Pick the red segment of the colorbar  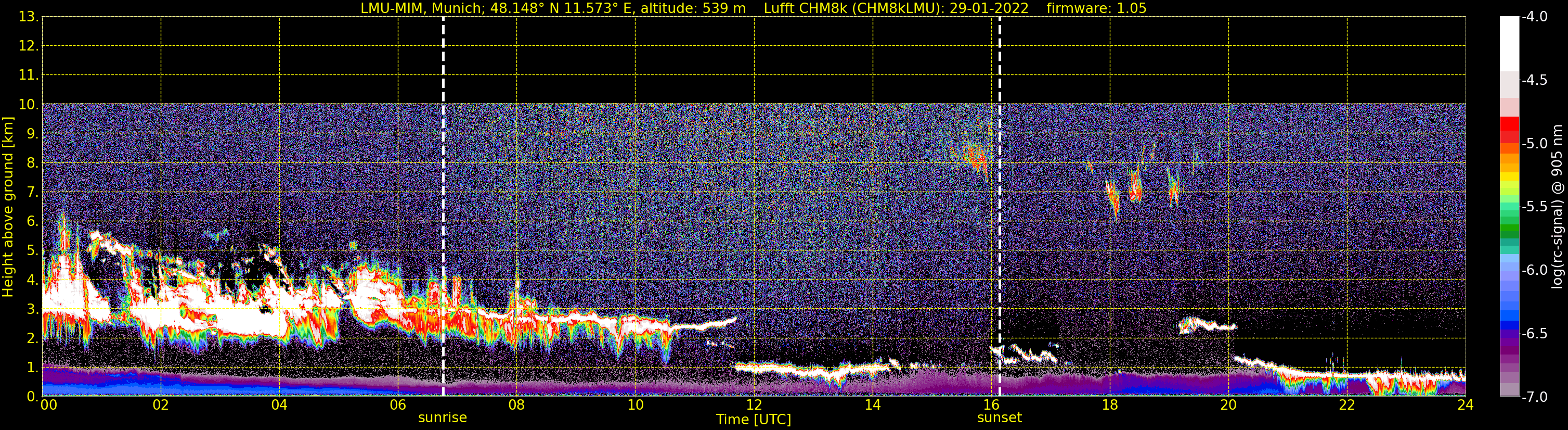[1510, 124]
